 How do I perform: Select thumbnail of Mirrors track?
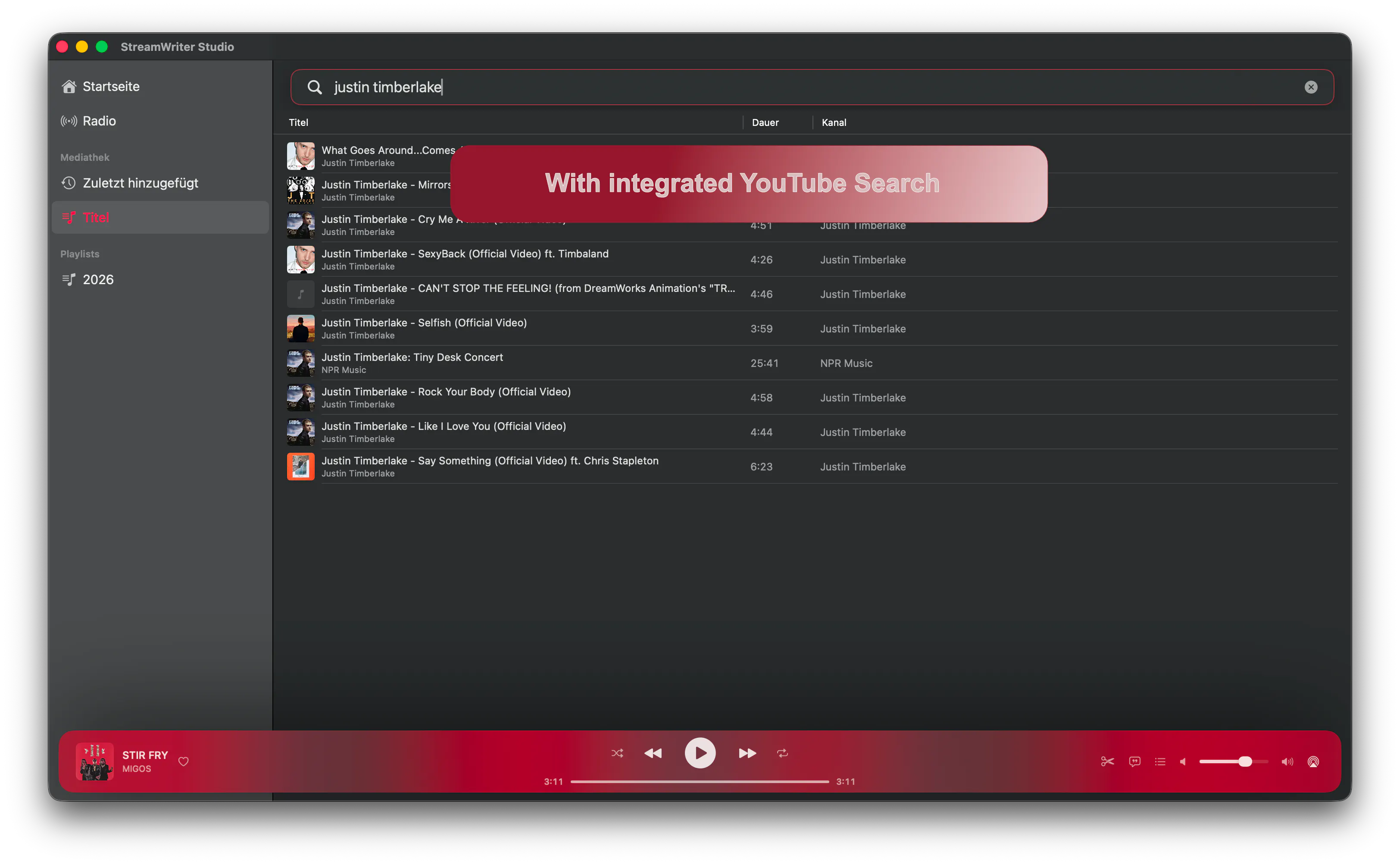301,191
